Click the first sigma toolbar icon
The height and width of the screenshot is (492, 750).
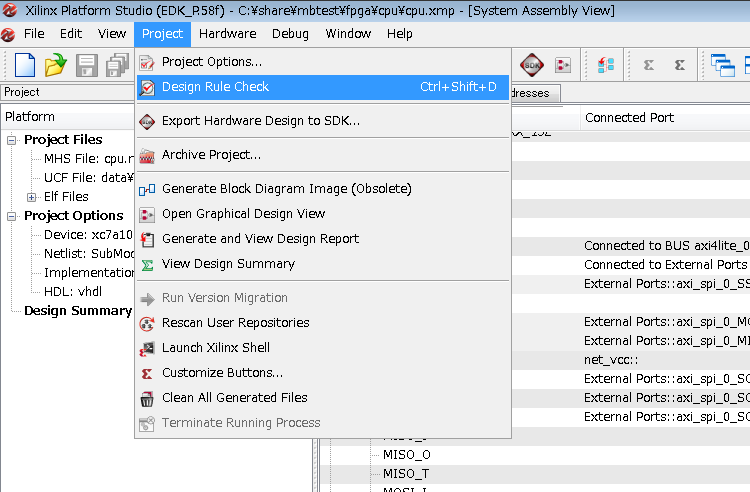coord(649,65)
